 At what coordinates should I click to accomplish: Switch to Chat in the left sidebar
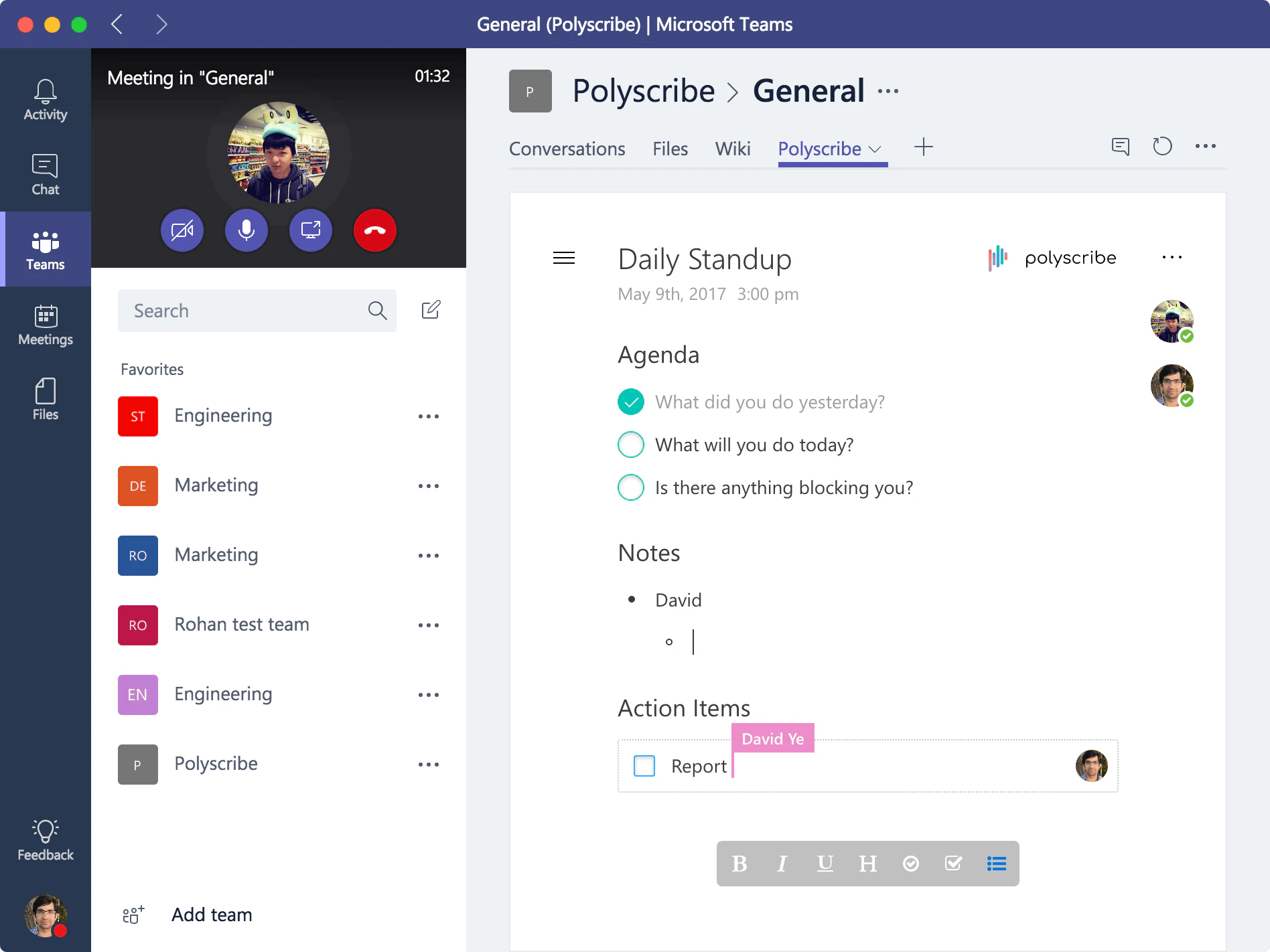pyautogui.click(x=44, y=174)
